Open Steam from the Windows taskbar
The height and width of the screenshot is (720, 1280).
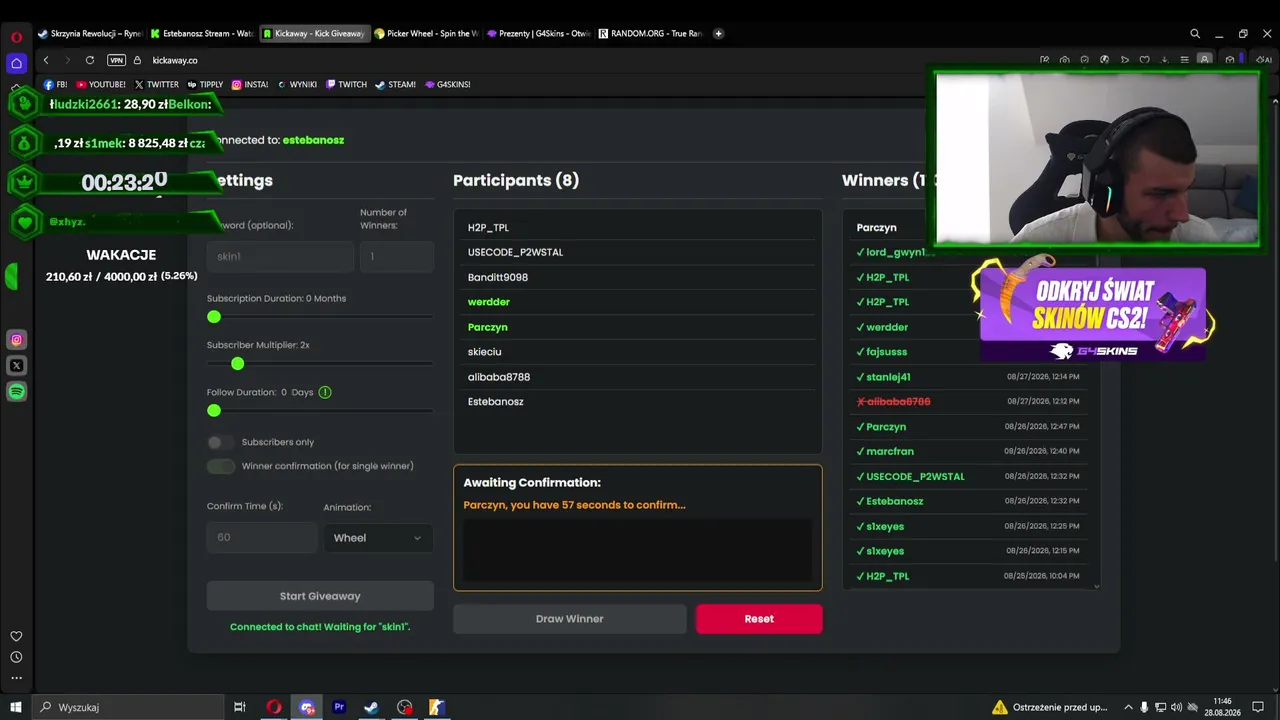[371, 707]
